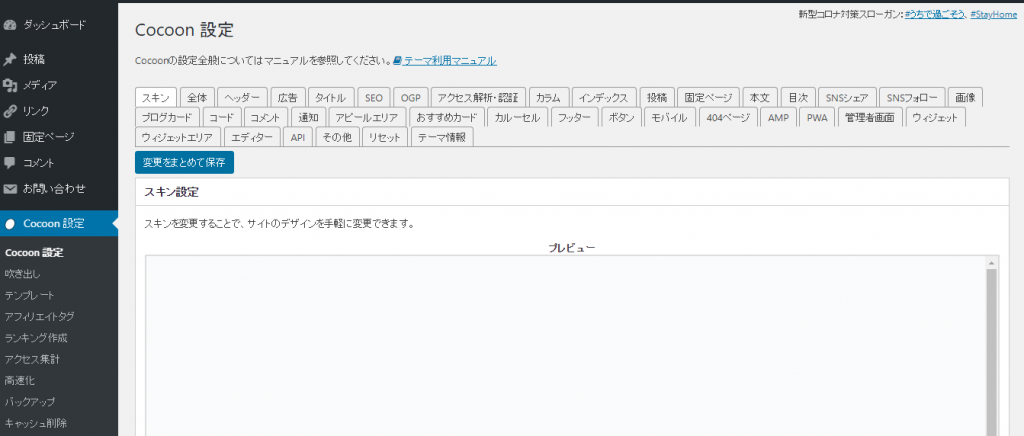Screen dimensions: 1024x436
Task: Open the アクセス解析・認証 tab
Action: click(x=478, y=98)
